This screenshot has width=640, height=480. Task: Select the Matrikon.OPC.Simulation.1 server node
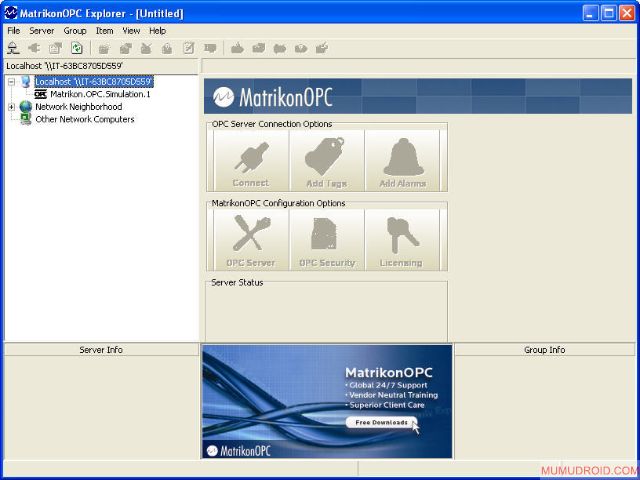pos(100,94)
